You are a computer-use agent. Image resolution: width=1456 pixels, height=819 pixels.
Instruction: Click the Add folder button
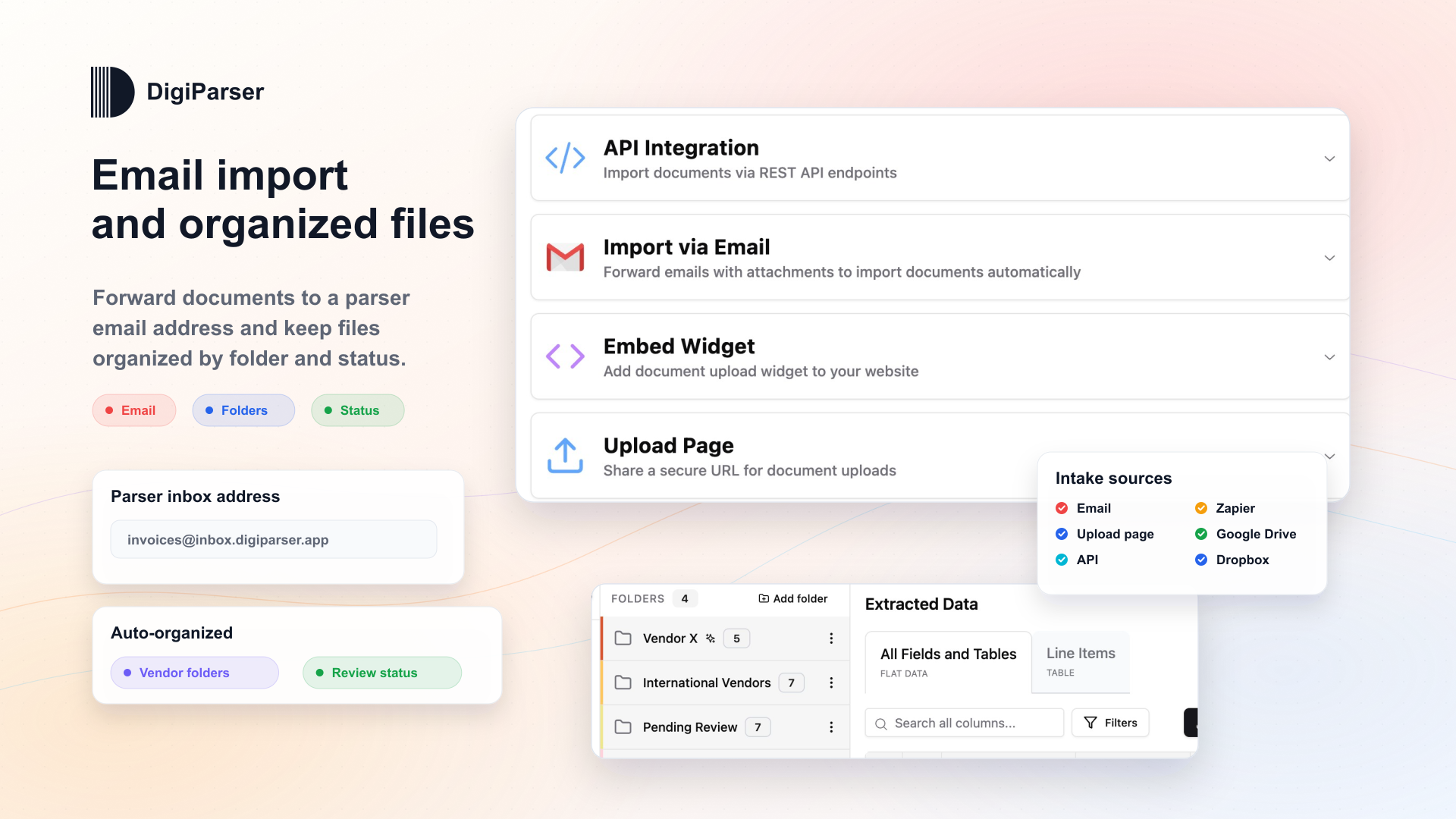tap(792, 598)
